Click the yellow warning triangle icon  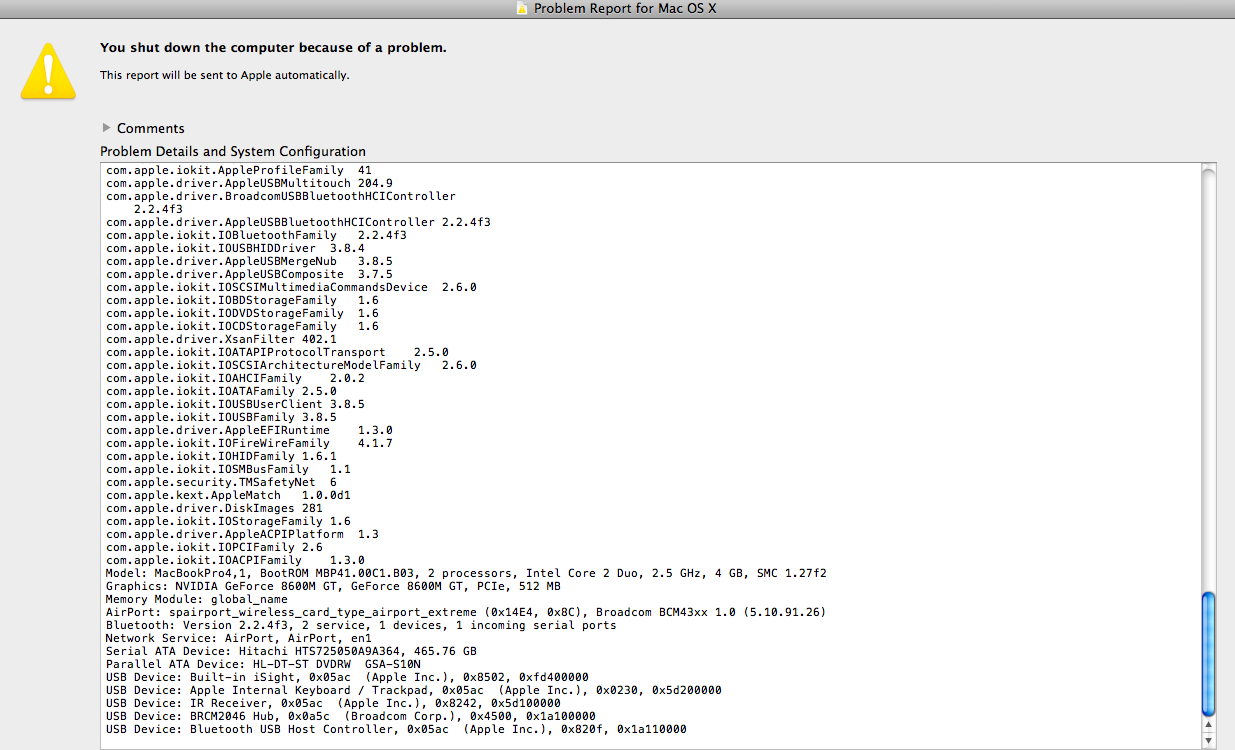(48, 72)
